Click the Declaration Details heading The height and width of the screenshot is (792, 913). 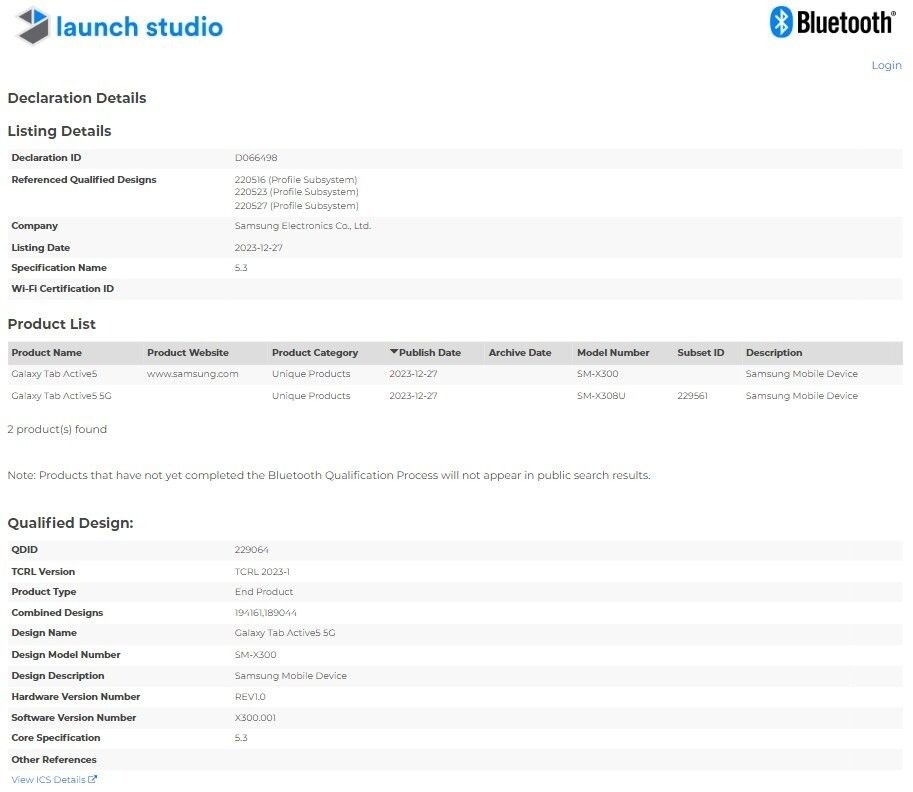pyautogui.click(x=76, y=98)
